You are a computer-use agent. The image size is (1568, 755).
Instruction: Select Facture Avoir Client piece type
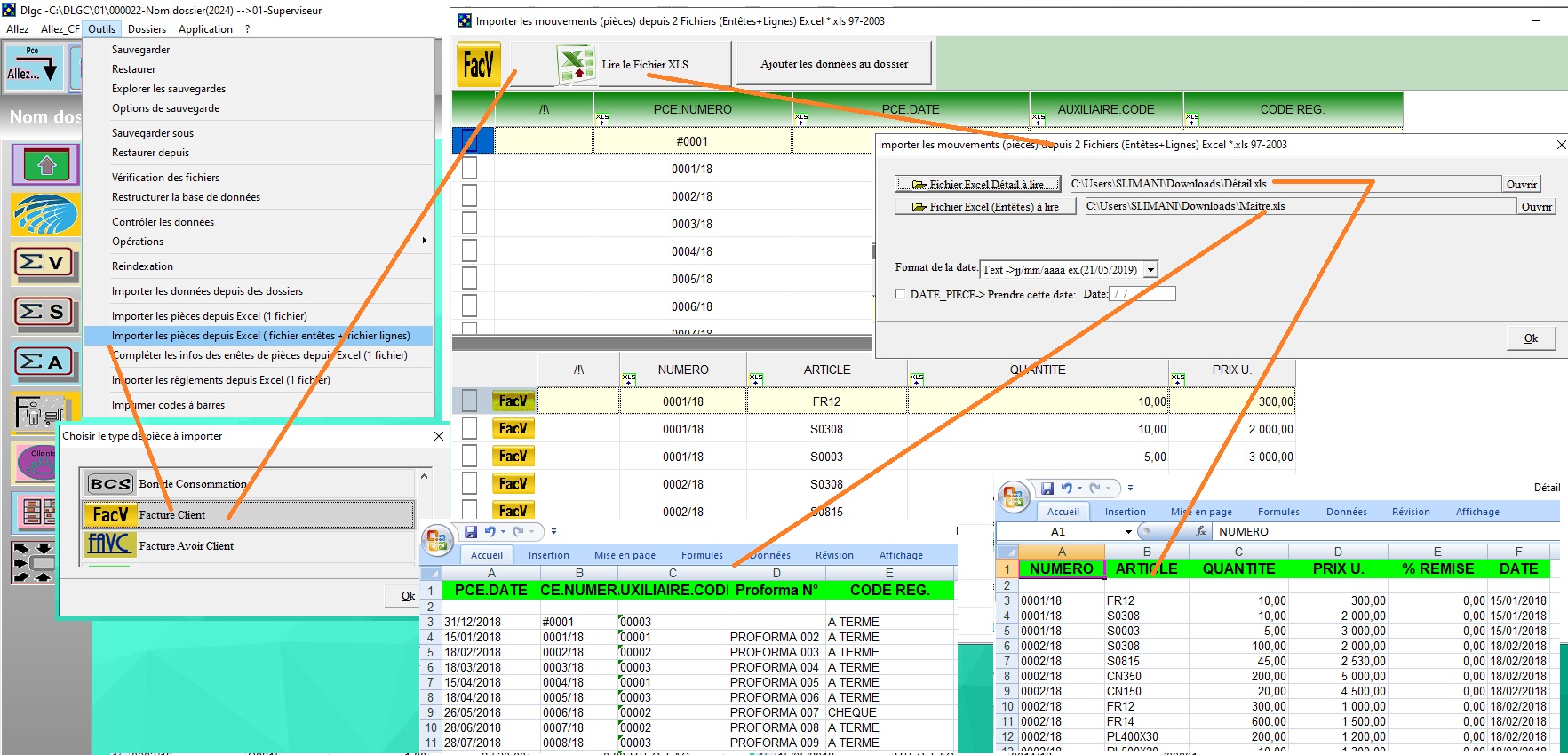pos(249,546)
